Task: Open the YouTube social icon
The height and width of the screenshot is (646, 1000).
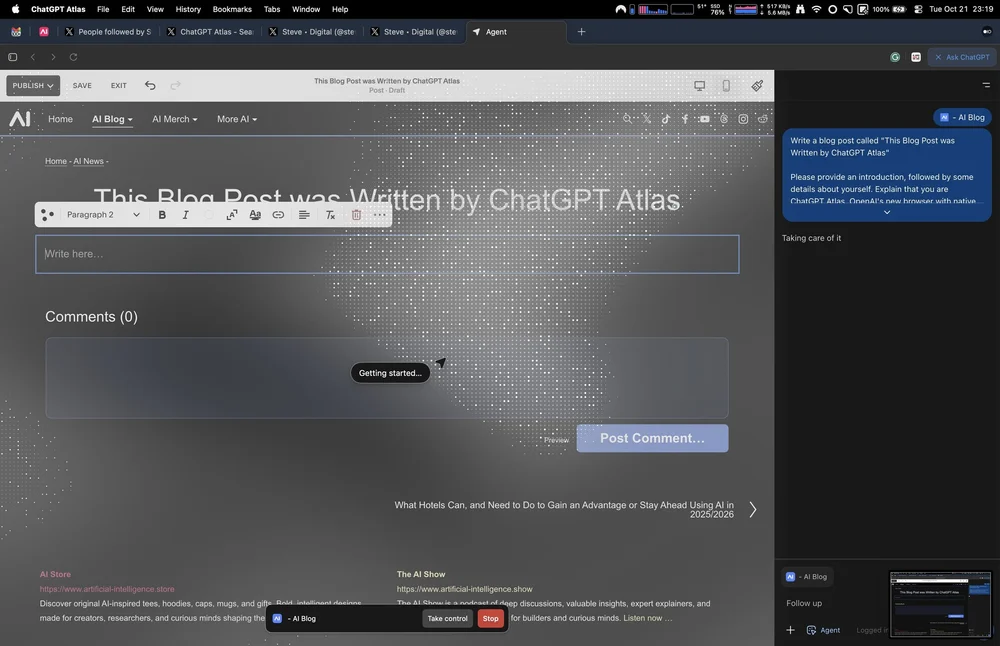Action: coord(704,119)
